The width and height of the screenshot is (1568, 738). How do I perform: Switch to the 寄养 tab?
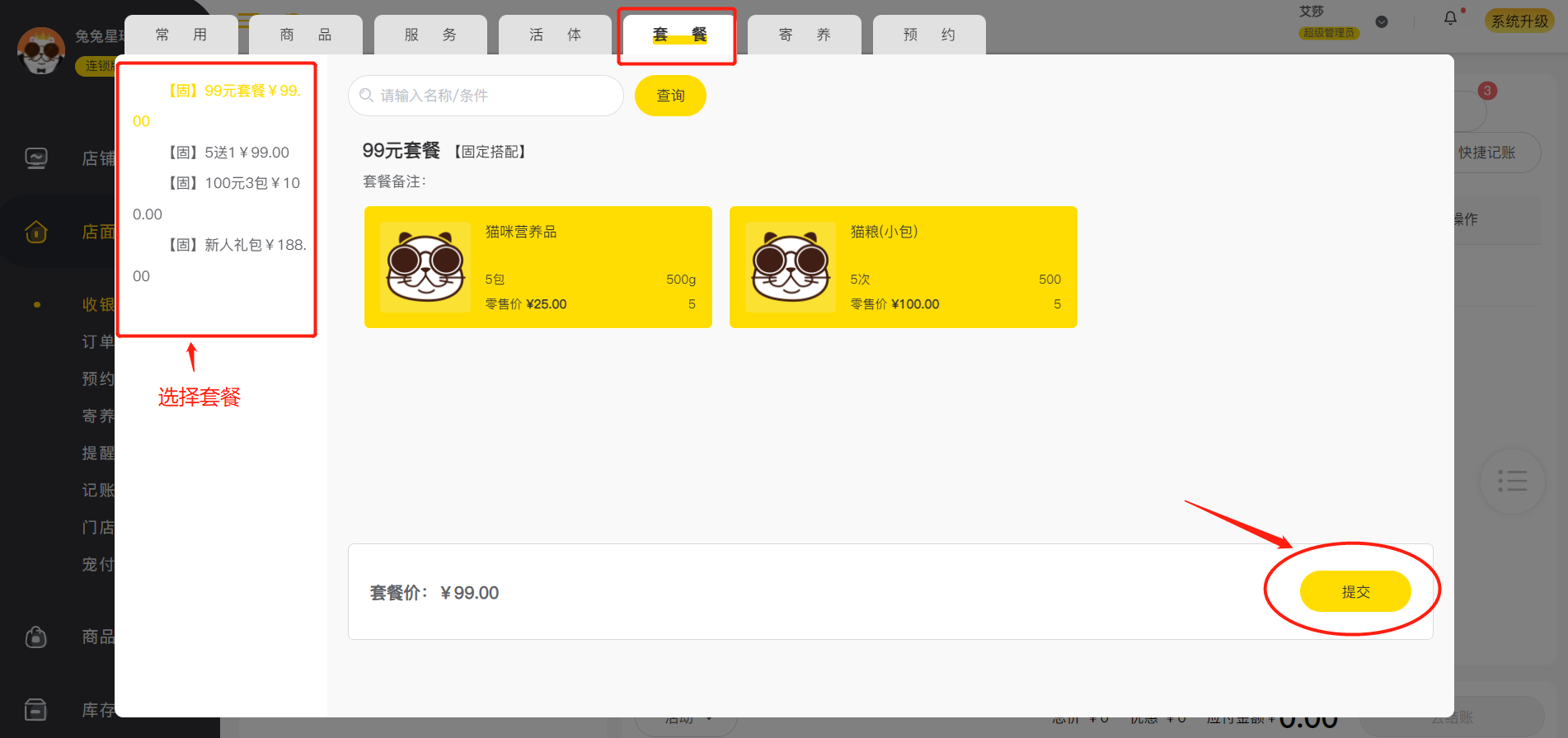[x=805, y=35]
